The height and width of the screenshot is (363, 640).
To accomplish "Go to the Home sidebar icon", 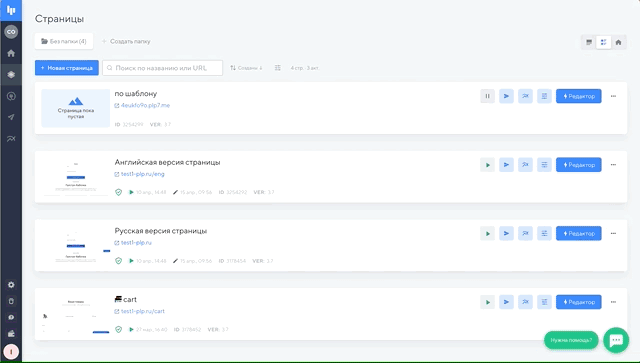I will click(11, 53).
